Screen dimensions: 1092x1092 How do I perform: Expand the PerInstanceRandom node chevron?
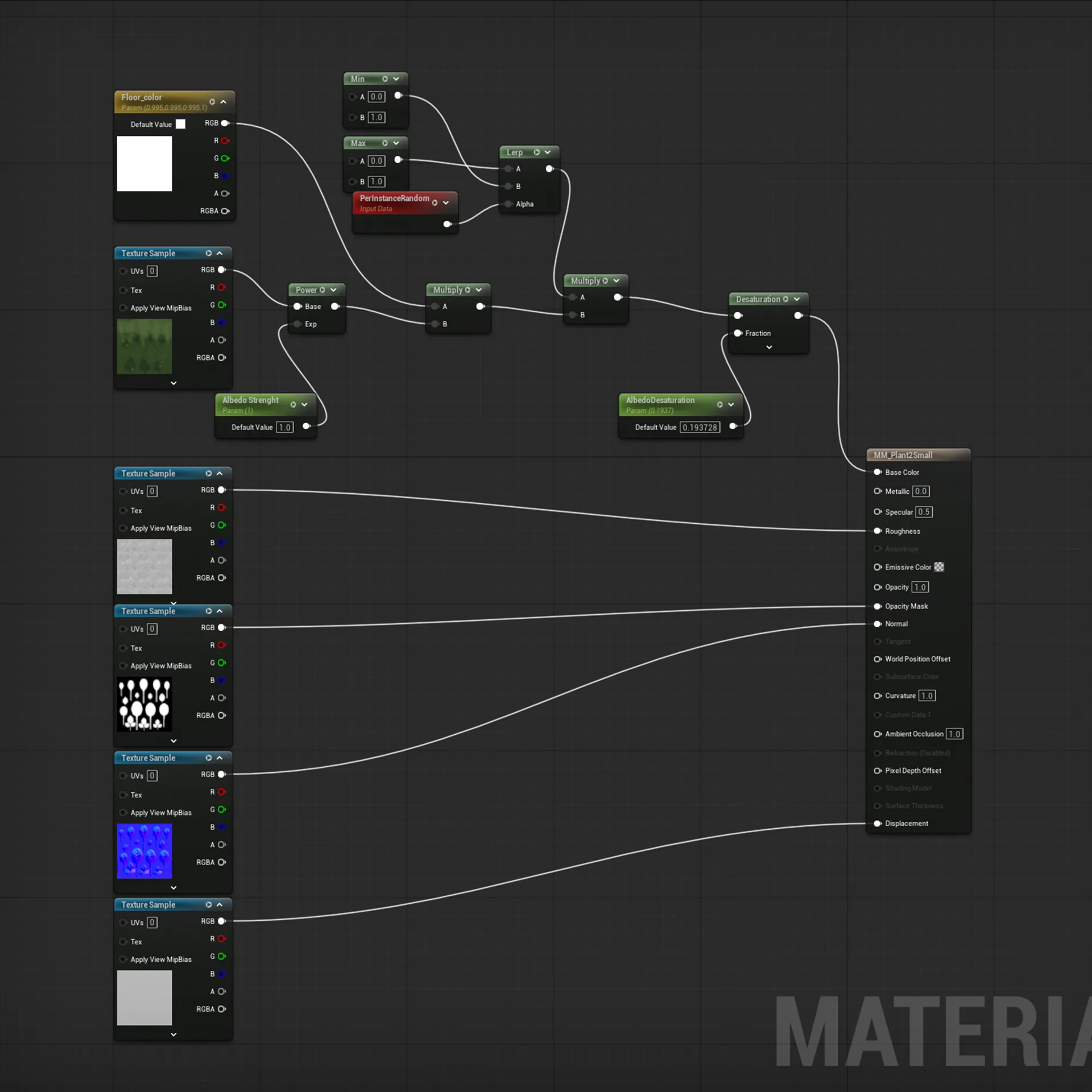446,203
